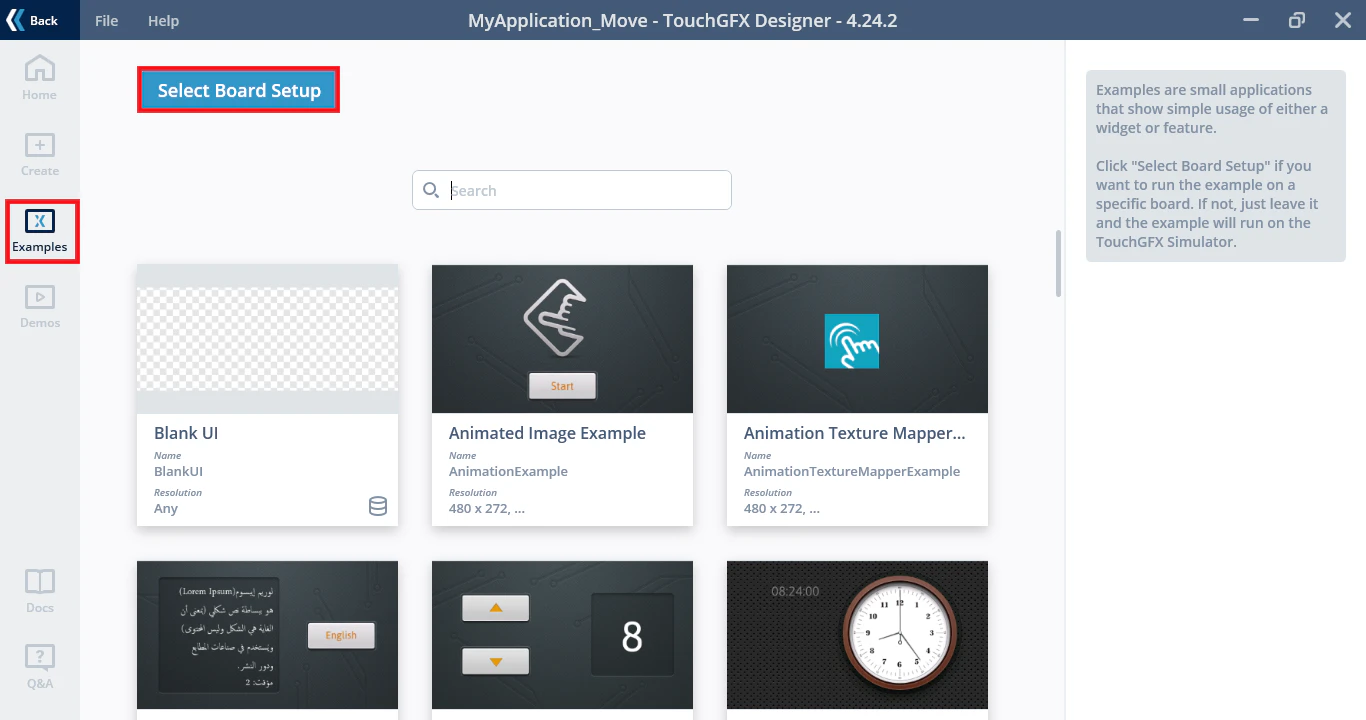Click the Animation Texture Mapper title text

[x=855, y=433]
